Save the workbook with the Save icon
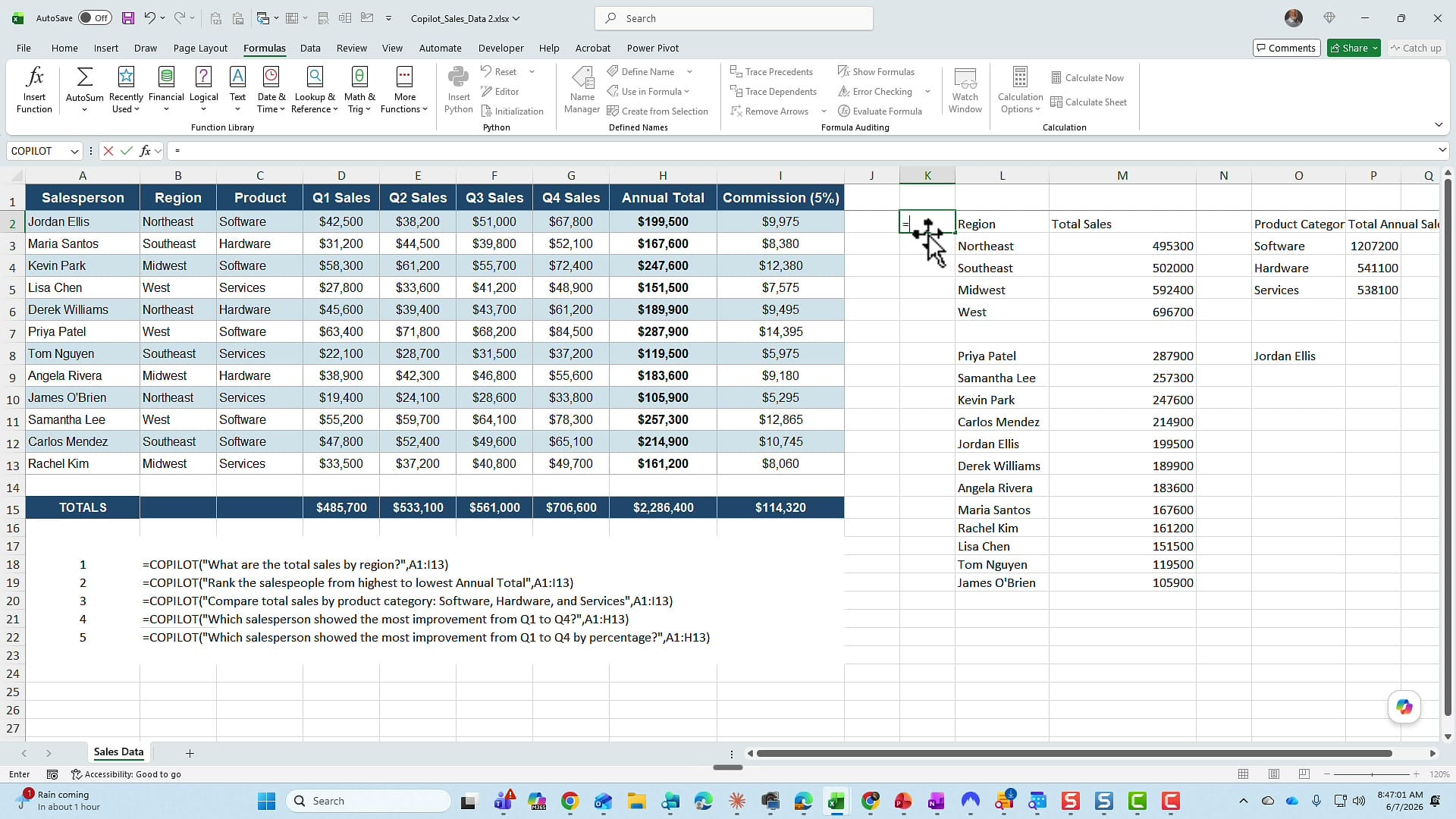Viewport: 1456px width, 819px height. point(128,18)
